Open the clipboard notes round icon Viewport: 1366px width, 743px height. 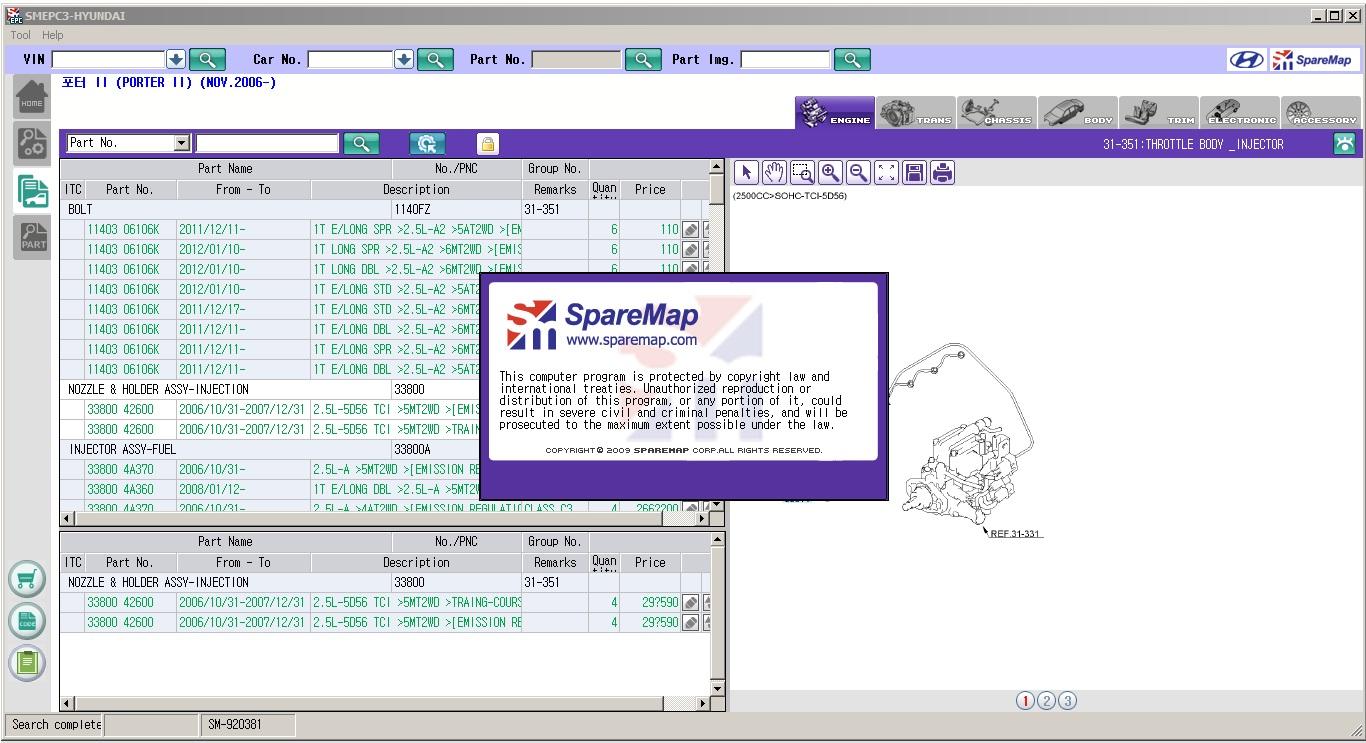click(x=27, y=662)
